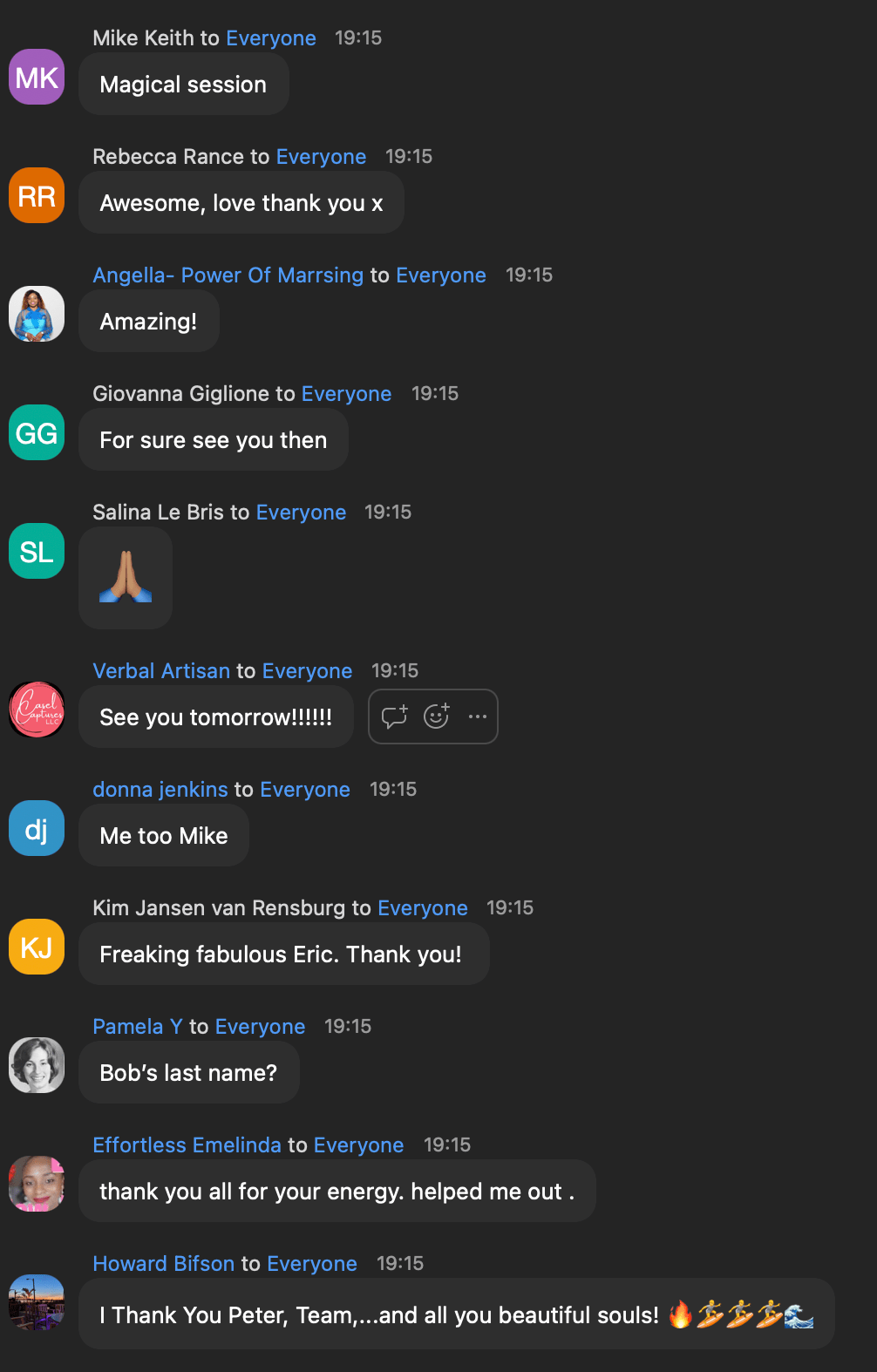Select the 'Bob's last name?' message bubble
877x1372 pixels.
pyautogui.click(x=189, y=1072)
